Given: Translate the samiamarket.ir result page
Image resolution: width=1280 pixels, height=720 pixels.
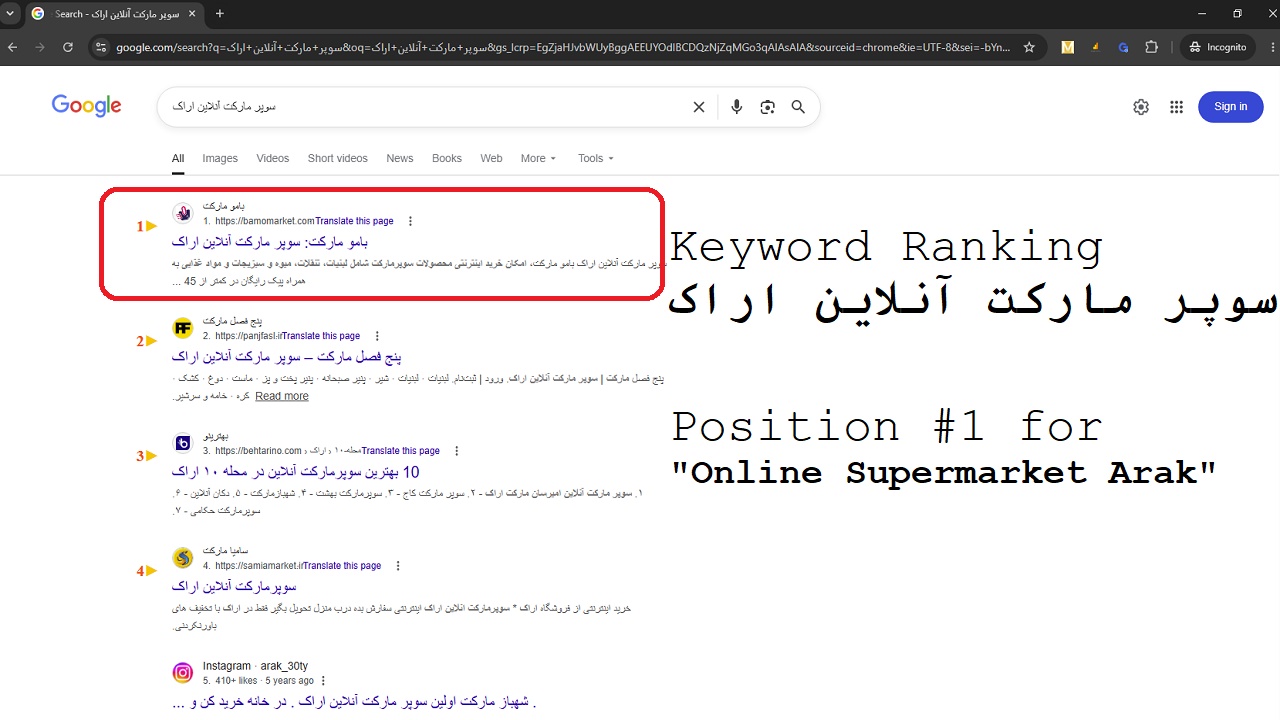Looking at the screenshot, I should [x=342, y=566].
